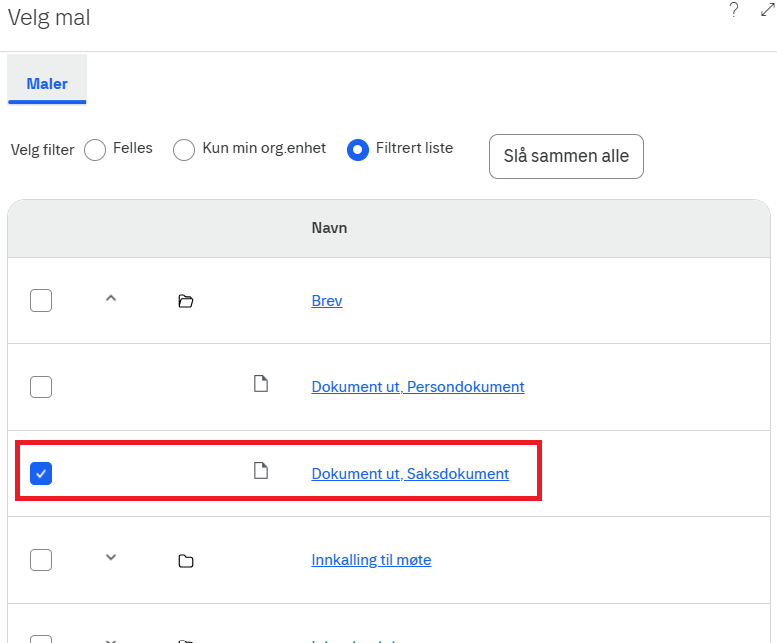Click the Navn column header

tap(329, 228)
